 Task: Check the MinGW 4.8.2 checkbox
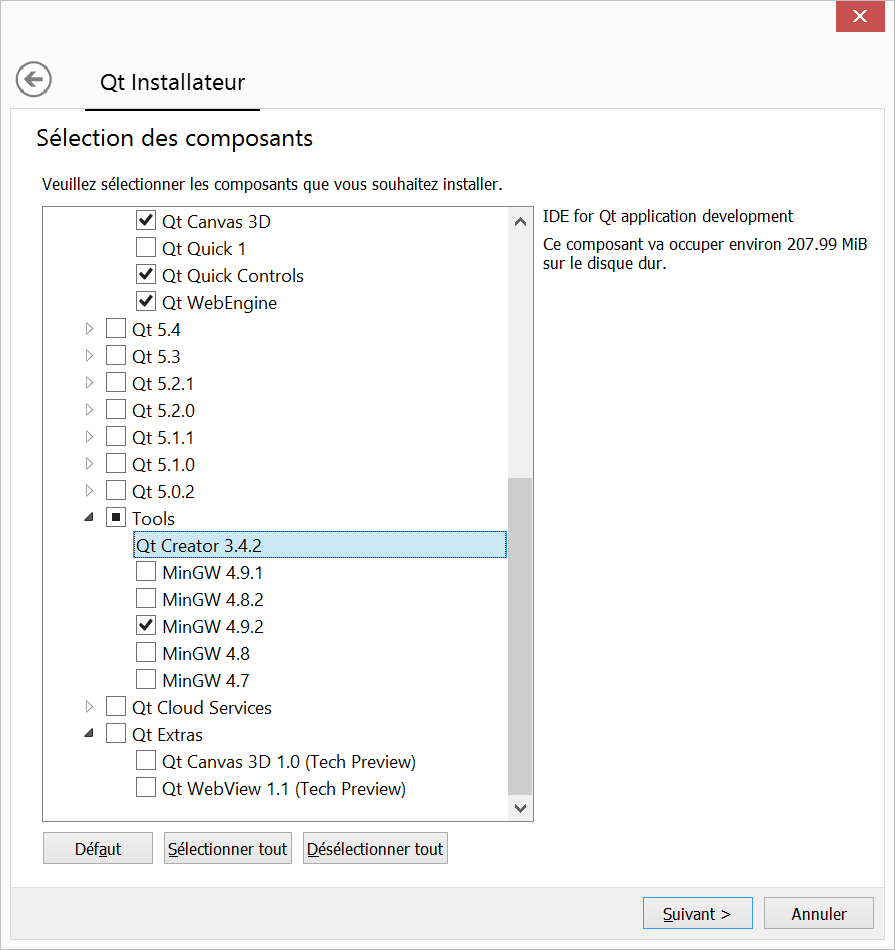(145, 598)
